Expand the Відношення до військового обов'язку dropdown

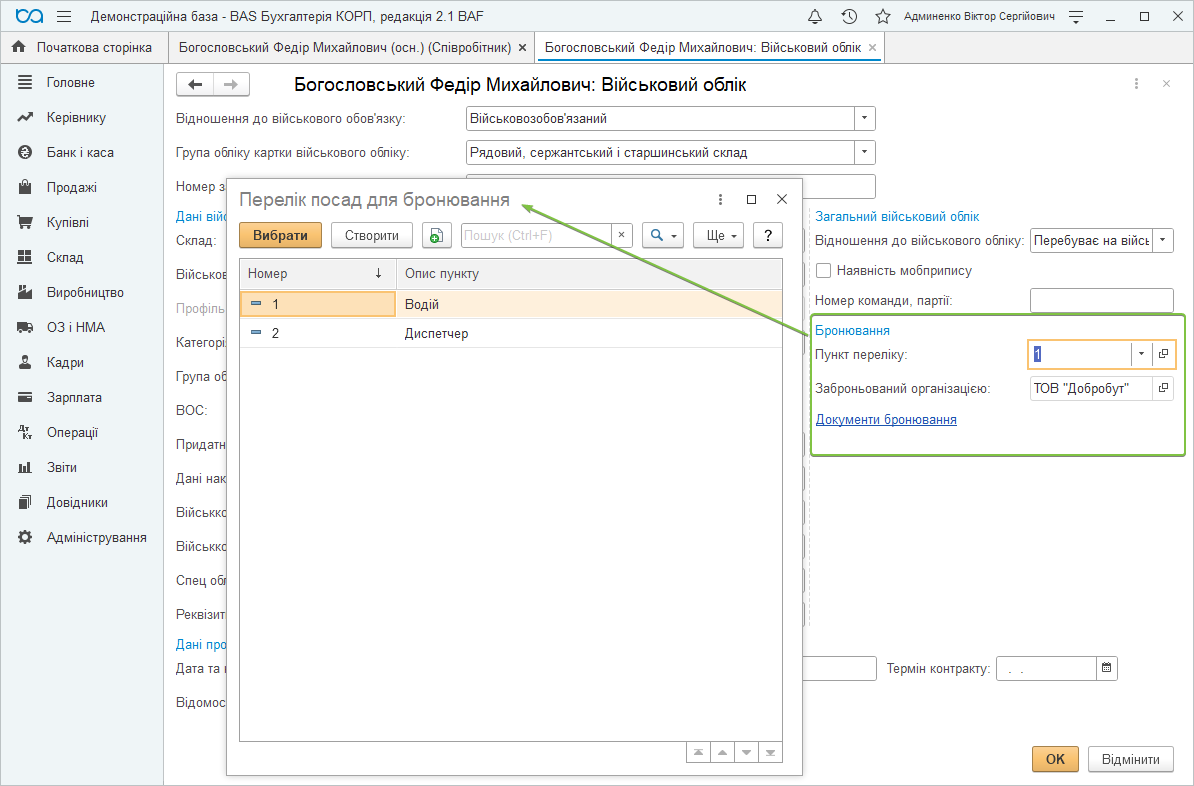[864, 118]
